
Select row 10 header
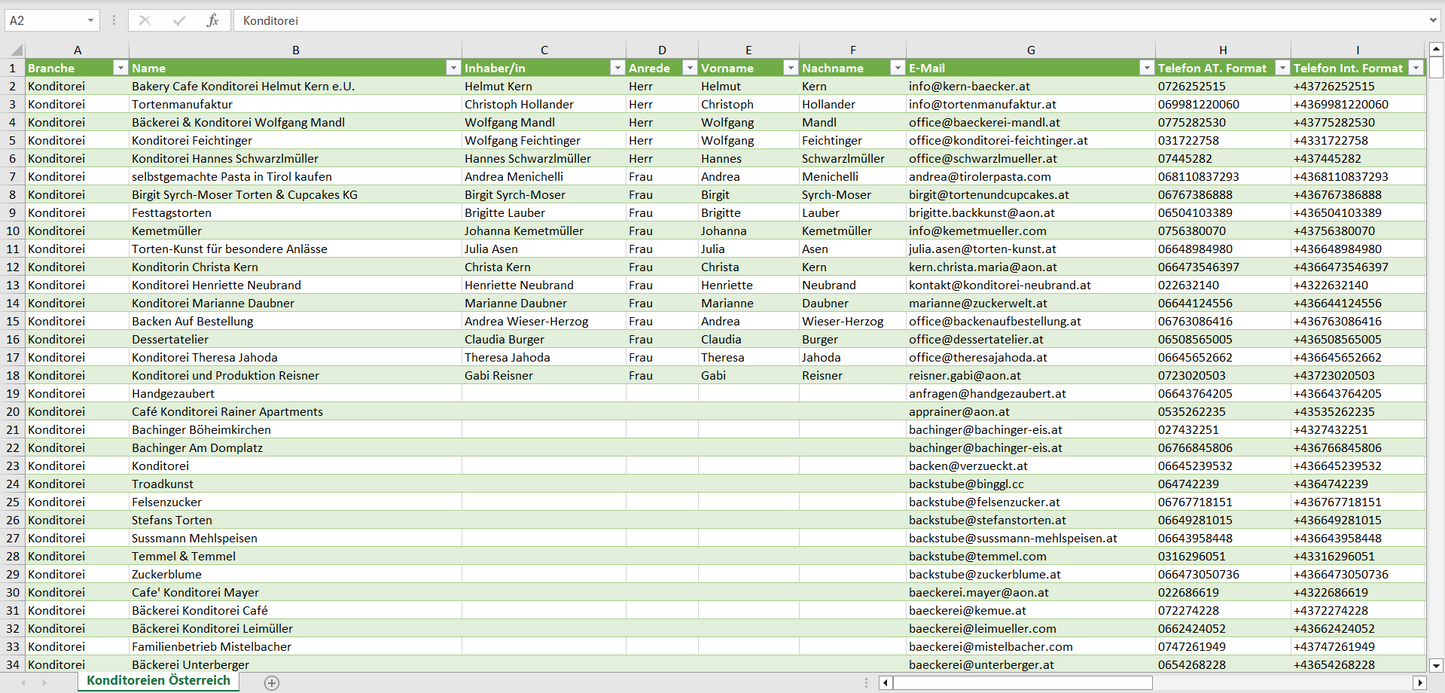click(12, 231)
